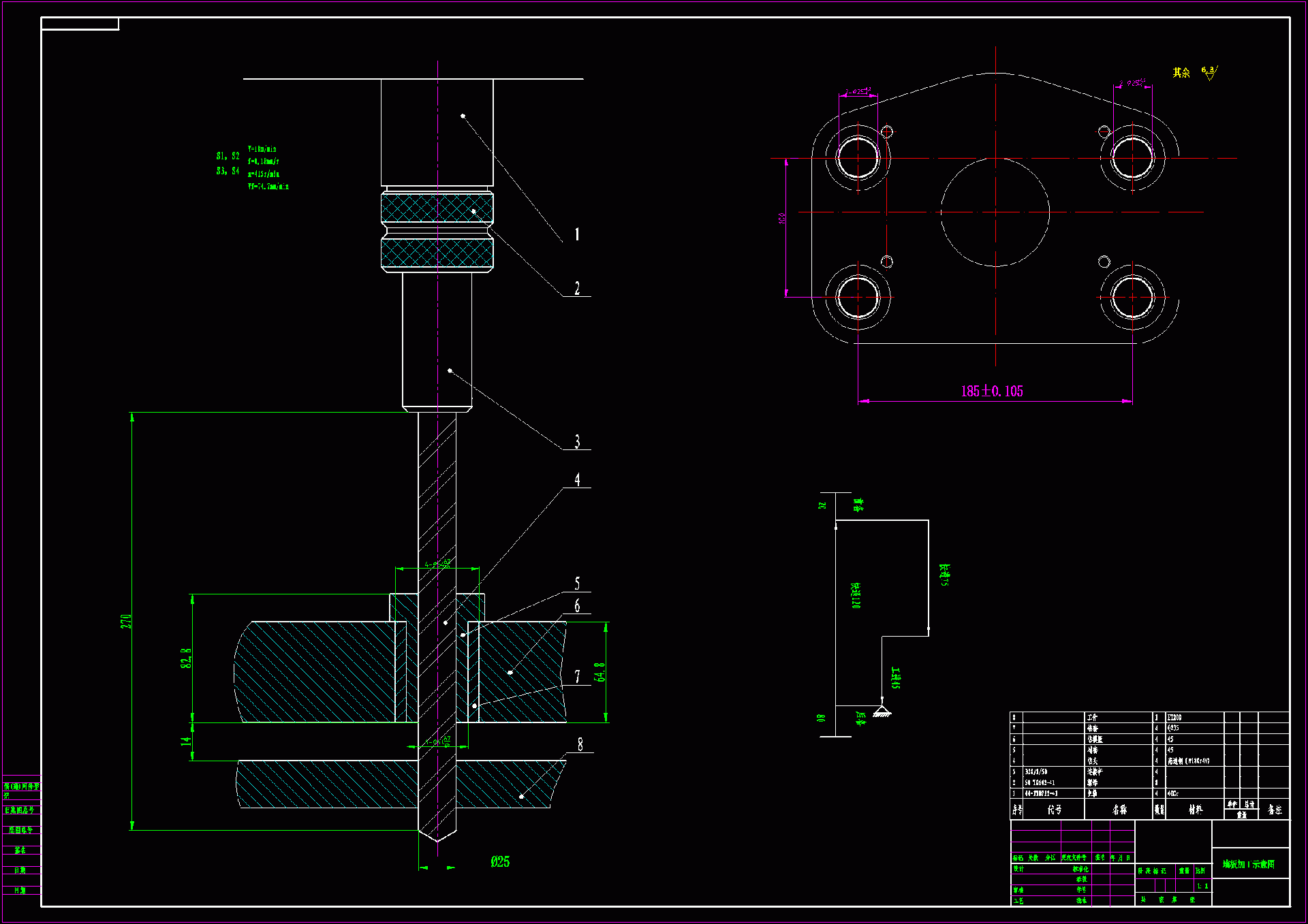
Task: Select balloon callout number 1
Action: (577, 234)
